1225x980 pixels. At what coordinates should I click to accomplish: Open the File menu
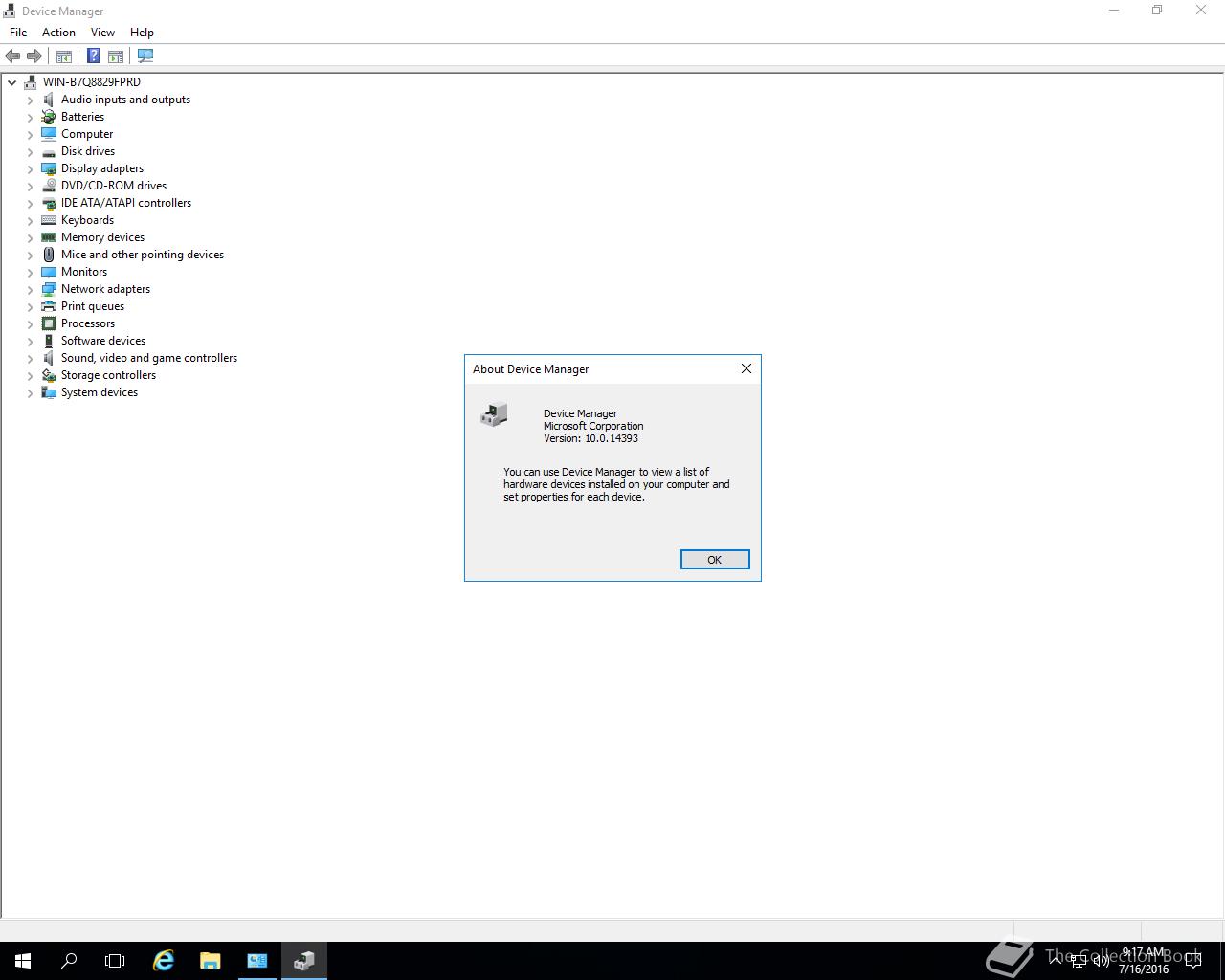(x=18, y=33)
